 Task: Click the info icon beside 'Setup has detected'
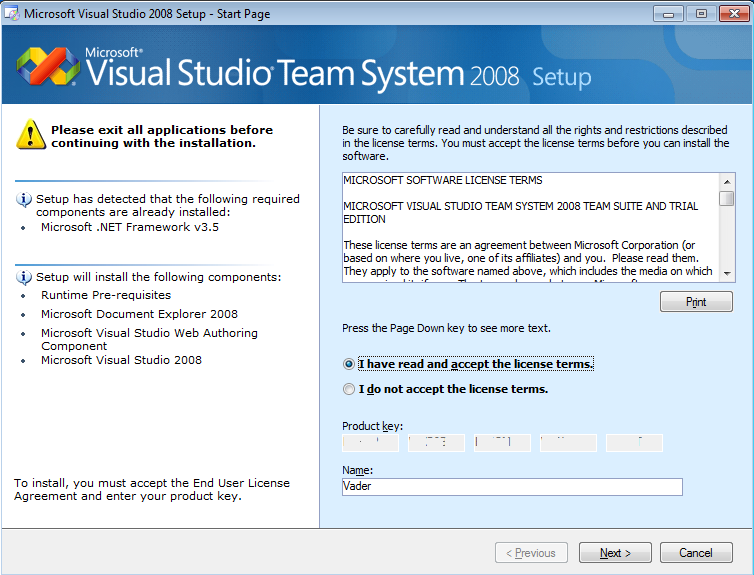click(x=24, y=199)
